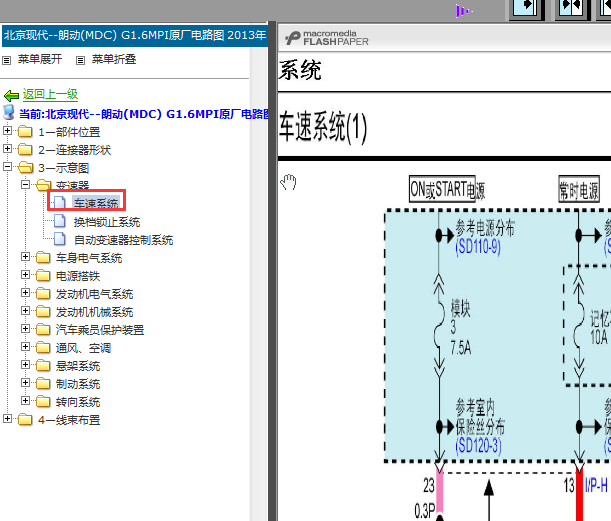This screenshot has width=611, height=521.
Task: Select the 车身电气系统 tree label
Action: (x=89, y=258)
